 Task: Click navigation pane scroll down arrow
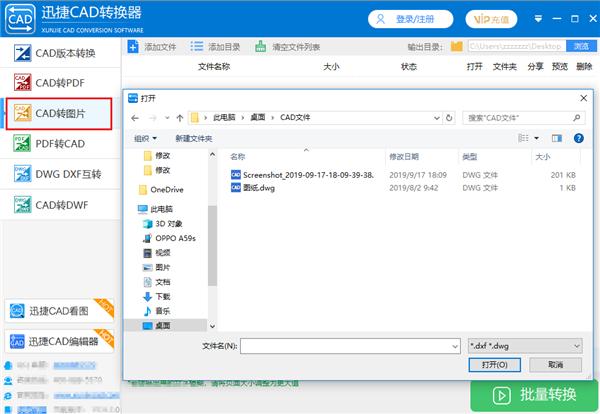[x=212, y=326]
